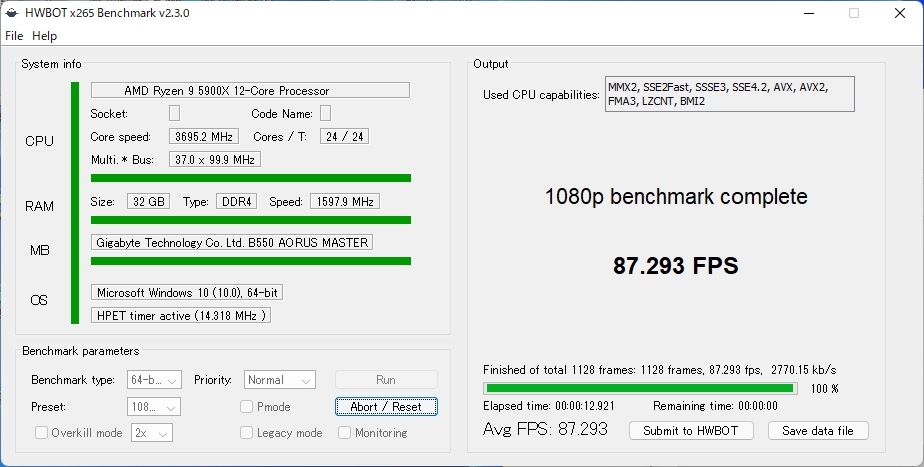This screenshot has height=467, width=924.
Task: Open the Priority dropdown showing Normal
Action: (x=280, y=380)
